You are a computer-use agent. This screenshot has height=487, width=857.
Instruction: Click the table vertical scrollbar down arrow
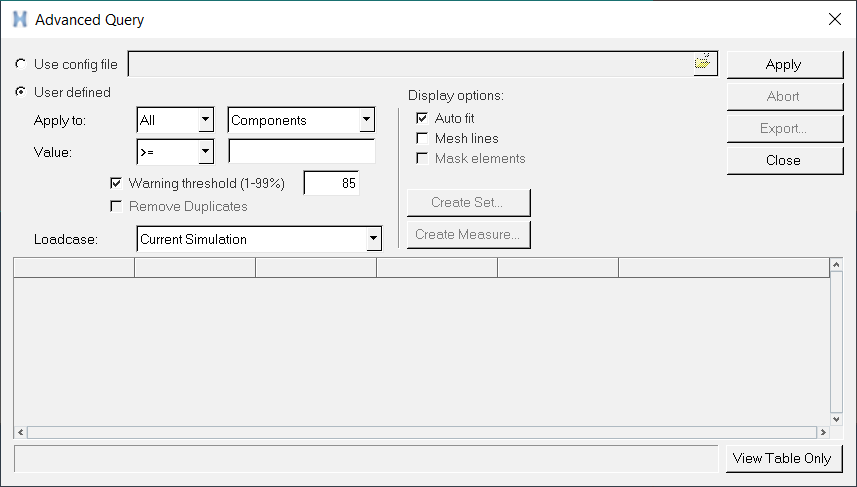(x=836, y=419)
